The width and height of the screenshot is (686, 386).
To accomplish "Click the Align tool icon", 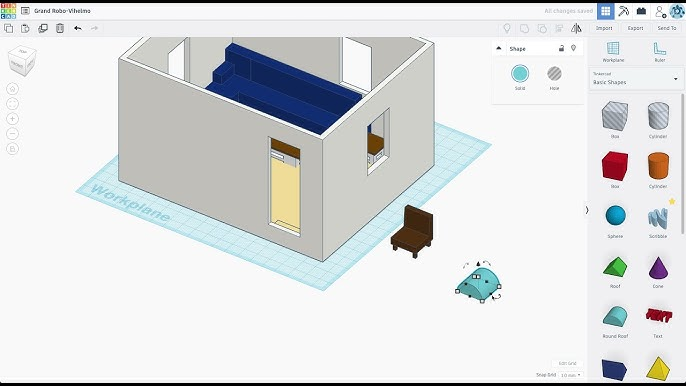I will coord(559,28).
